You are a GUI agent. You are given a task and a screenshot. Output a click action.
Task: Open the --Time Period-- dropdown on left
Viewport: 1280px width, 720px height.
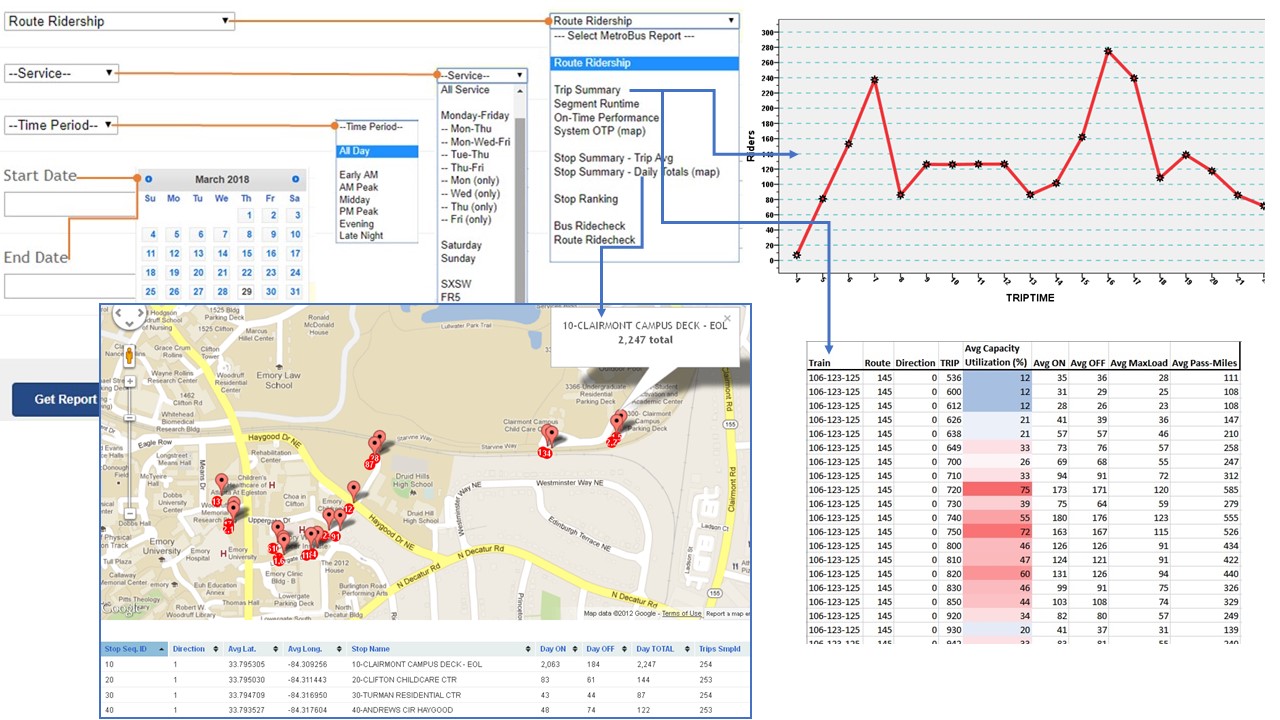tap(62, 125)
